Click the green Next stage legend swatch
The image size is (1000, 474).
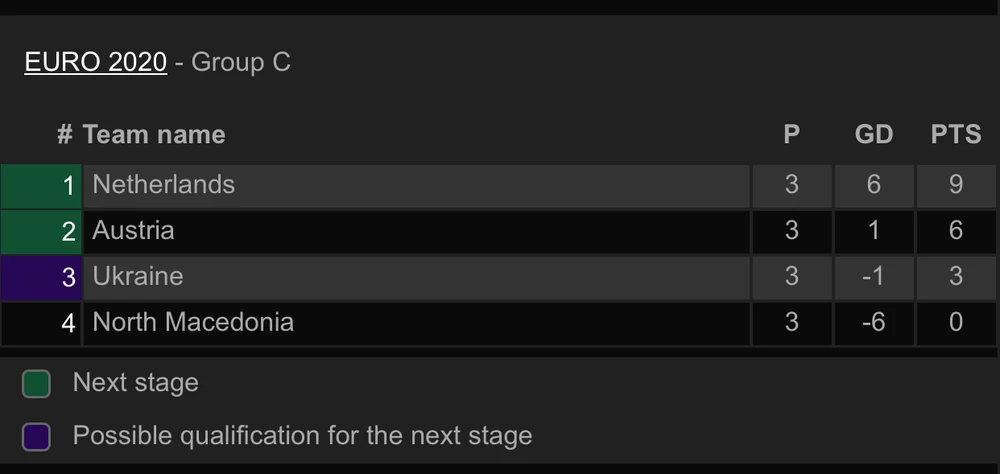tap(37, 384)
